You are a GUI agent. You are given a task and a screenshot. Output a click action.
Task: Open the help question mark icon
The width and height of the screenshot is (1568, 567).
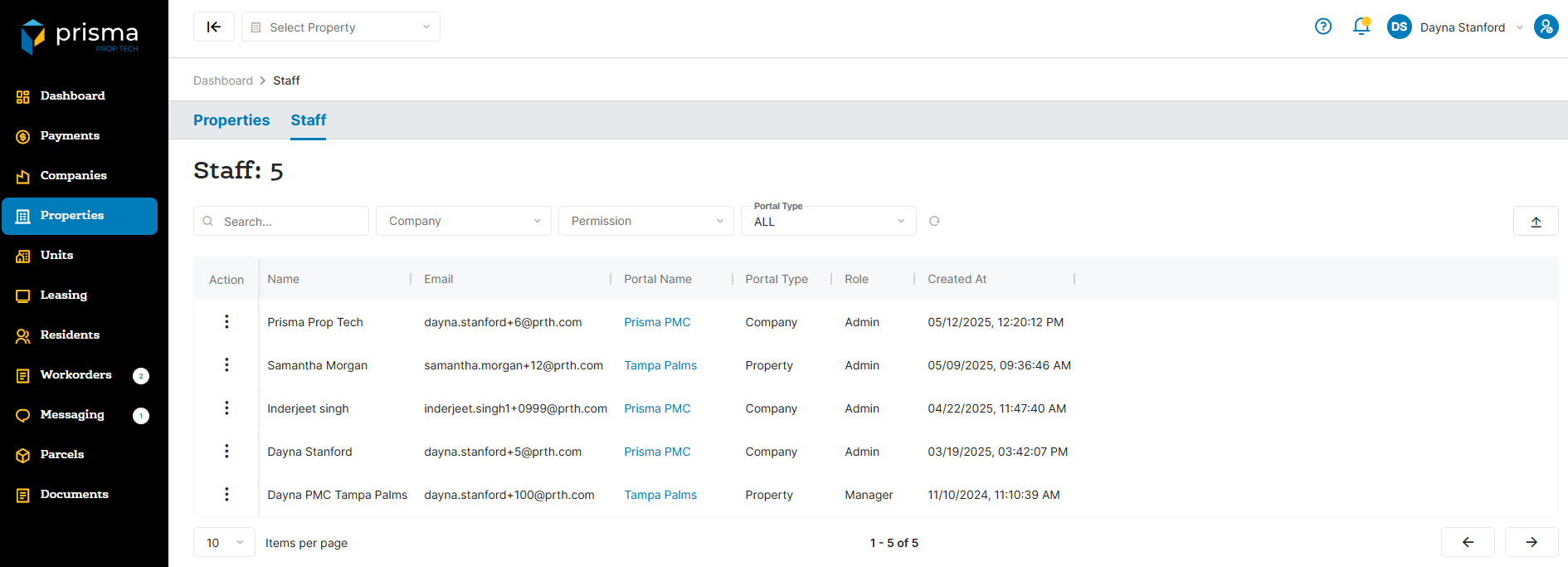1323,27
